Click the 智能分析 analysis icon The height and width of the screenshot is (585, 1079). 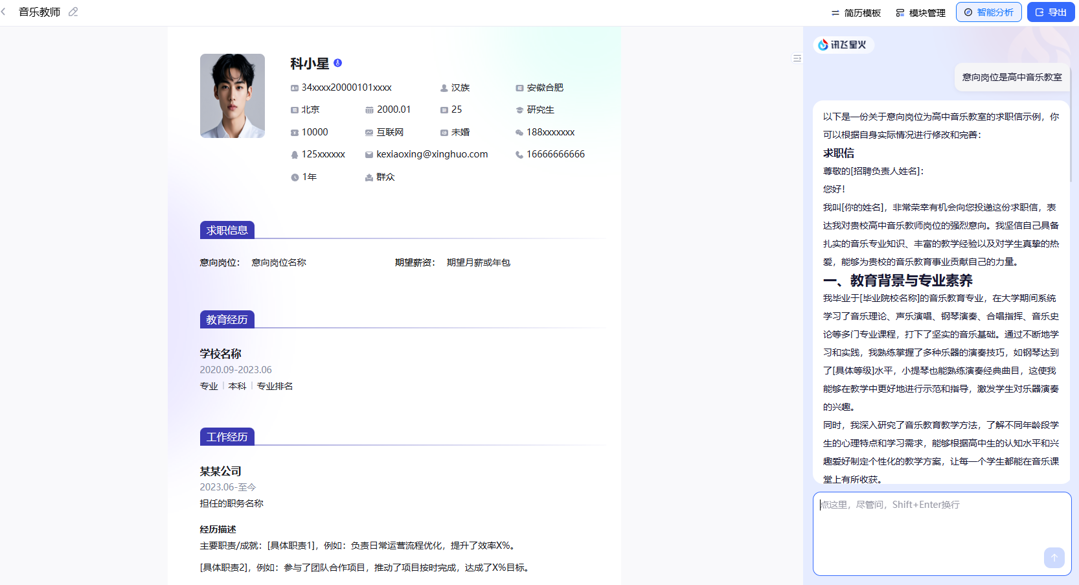click(968, 12)
